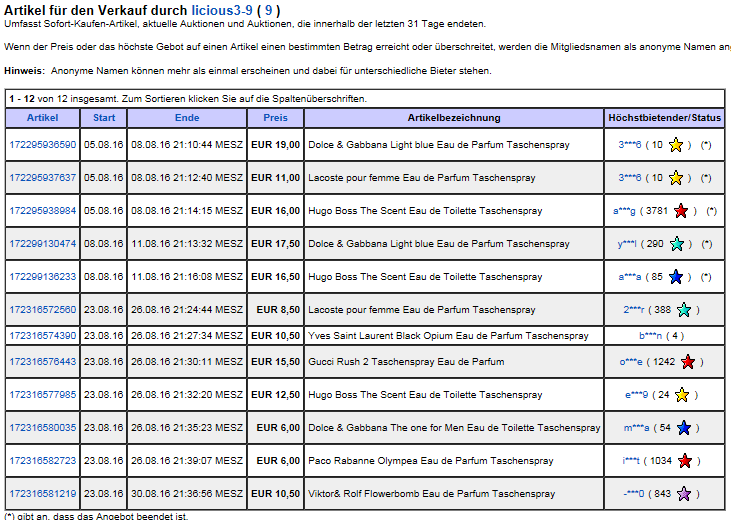This screenshot has width=731, height=520.
Task: Open item 172316580035
Action: [x=42, y=428]
